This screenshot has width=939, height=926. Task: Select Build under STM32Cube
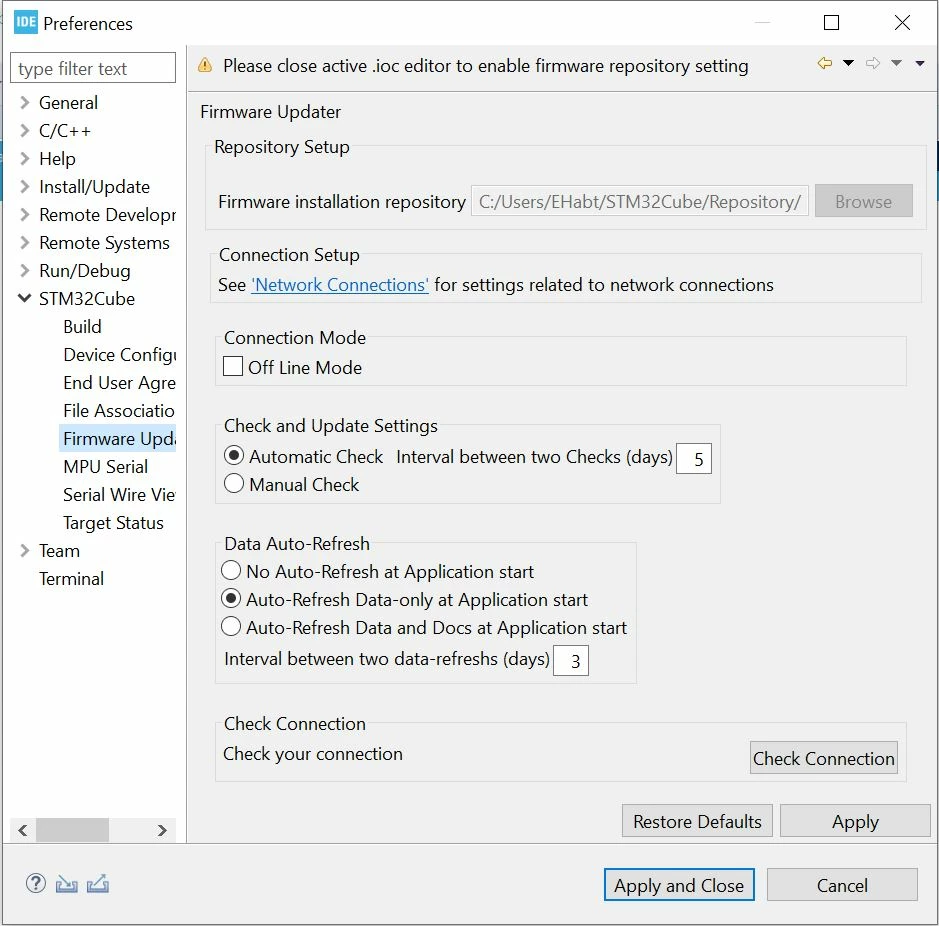83,326
